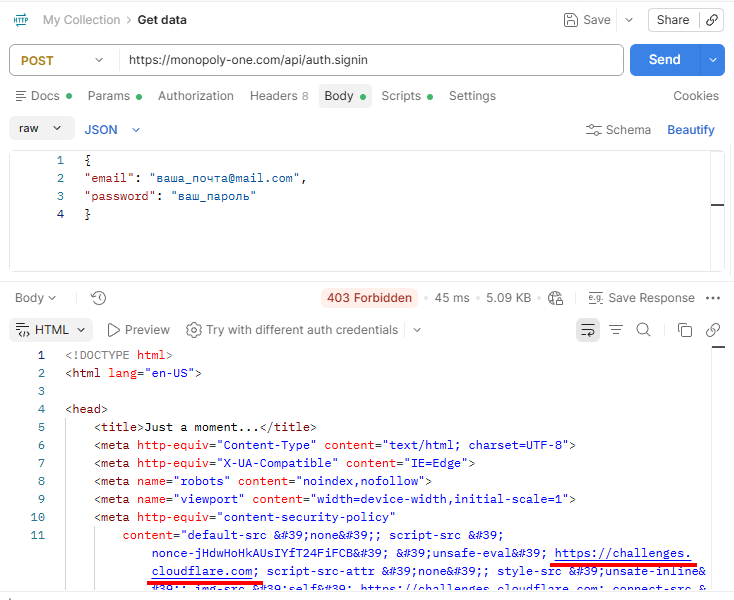Viewport: 734px width, 600px height.
Task: Open more response options ellipsis
Action: click(x=712, y=298)
